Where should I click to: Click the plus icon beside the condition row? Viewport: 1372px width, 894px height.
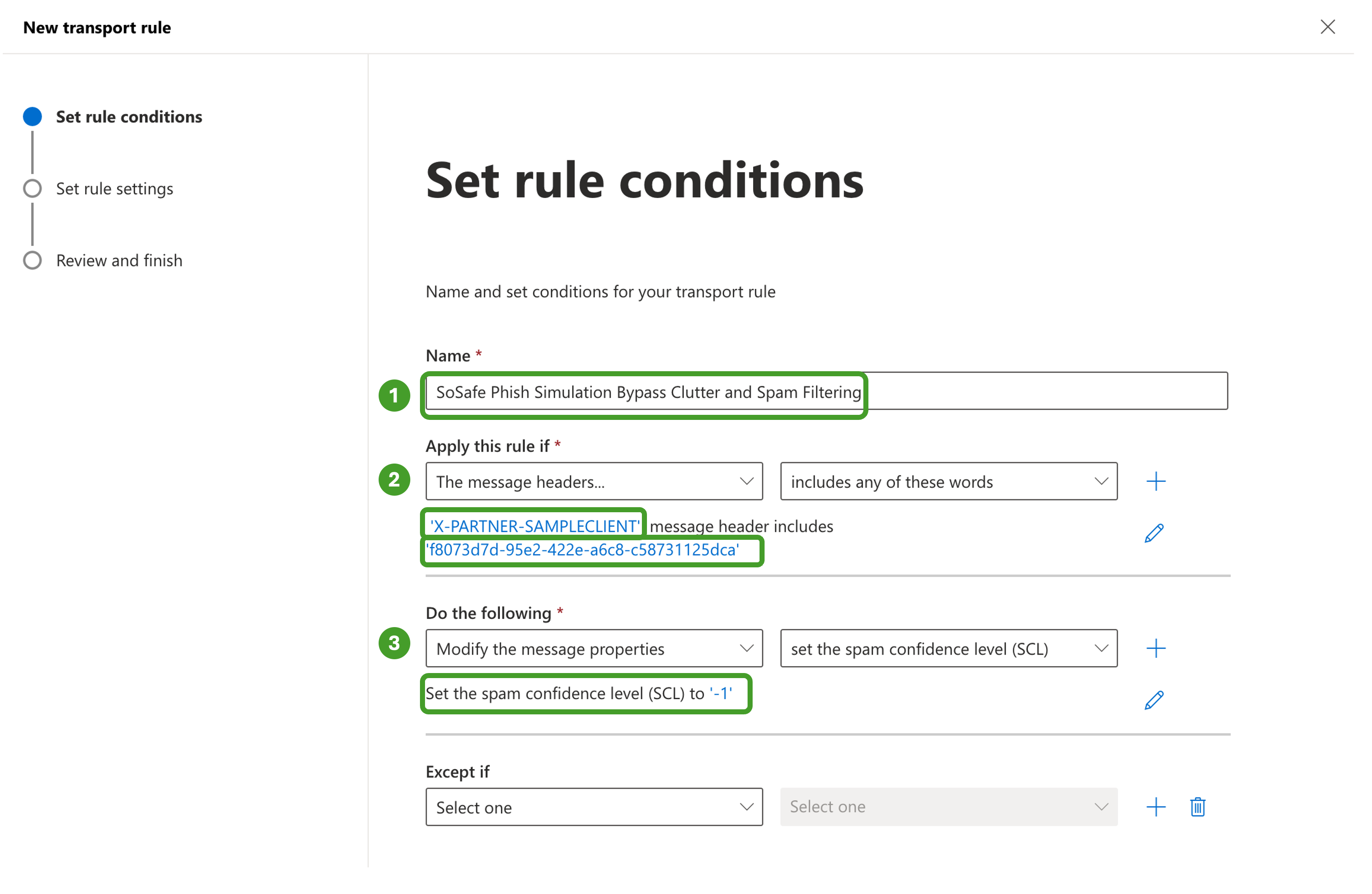coord(1155,481)
